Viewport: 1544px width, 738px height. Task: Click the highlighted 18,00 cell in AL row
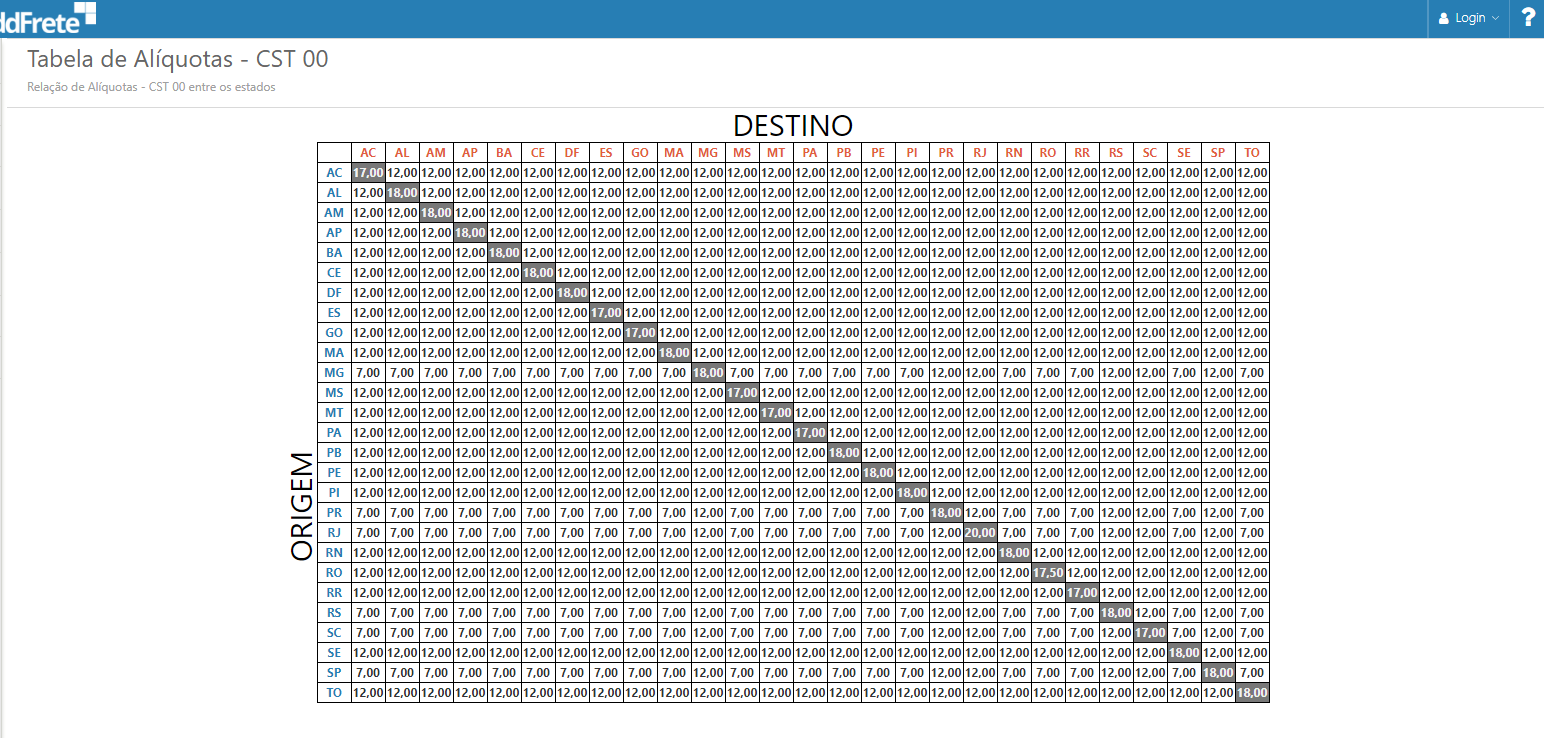(402, 192)
